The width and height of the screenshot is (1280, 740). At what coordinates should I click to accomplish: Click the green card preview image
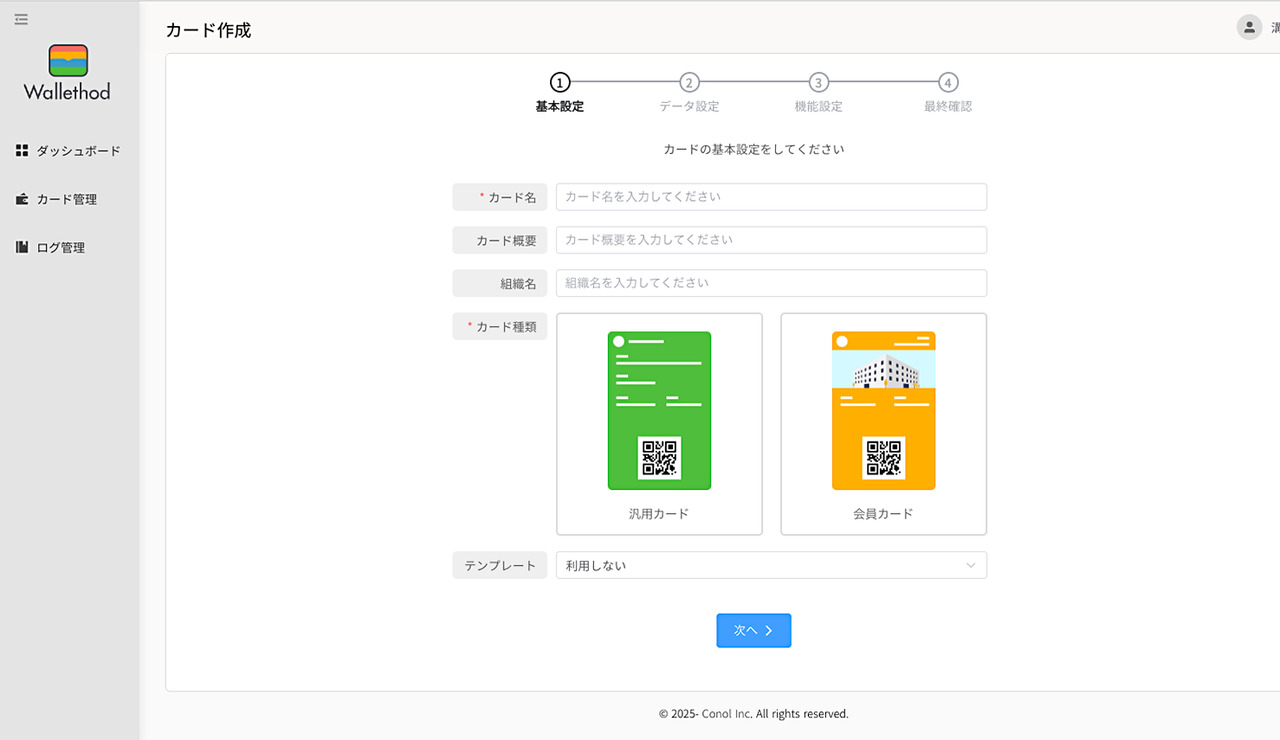659,410
